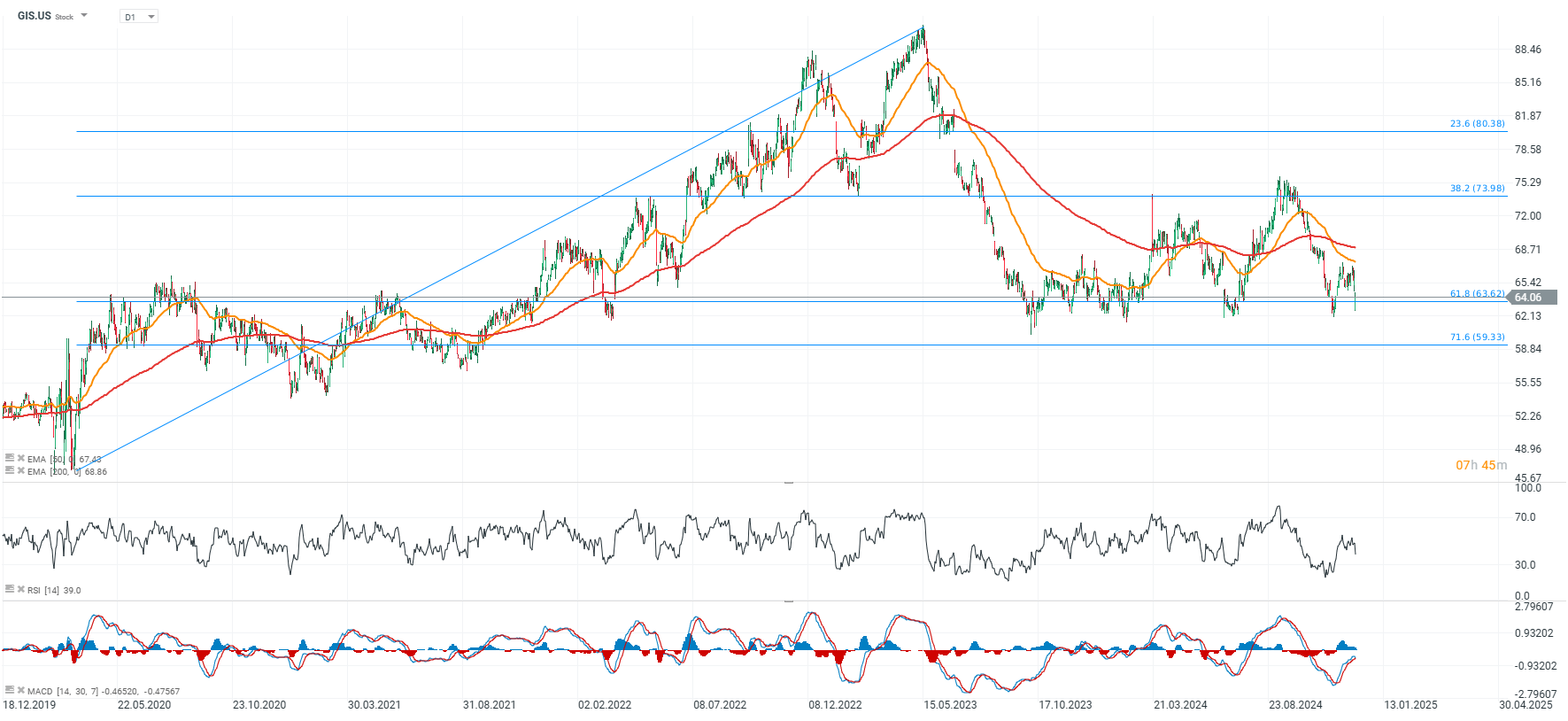Screen dimensions: 1568x721
Task: Click the 75.29 price axis label
Action: (1528, 182)
